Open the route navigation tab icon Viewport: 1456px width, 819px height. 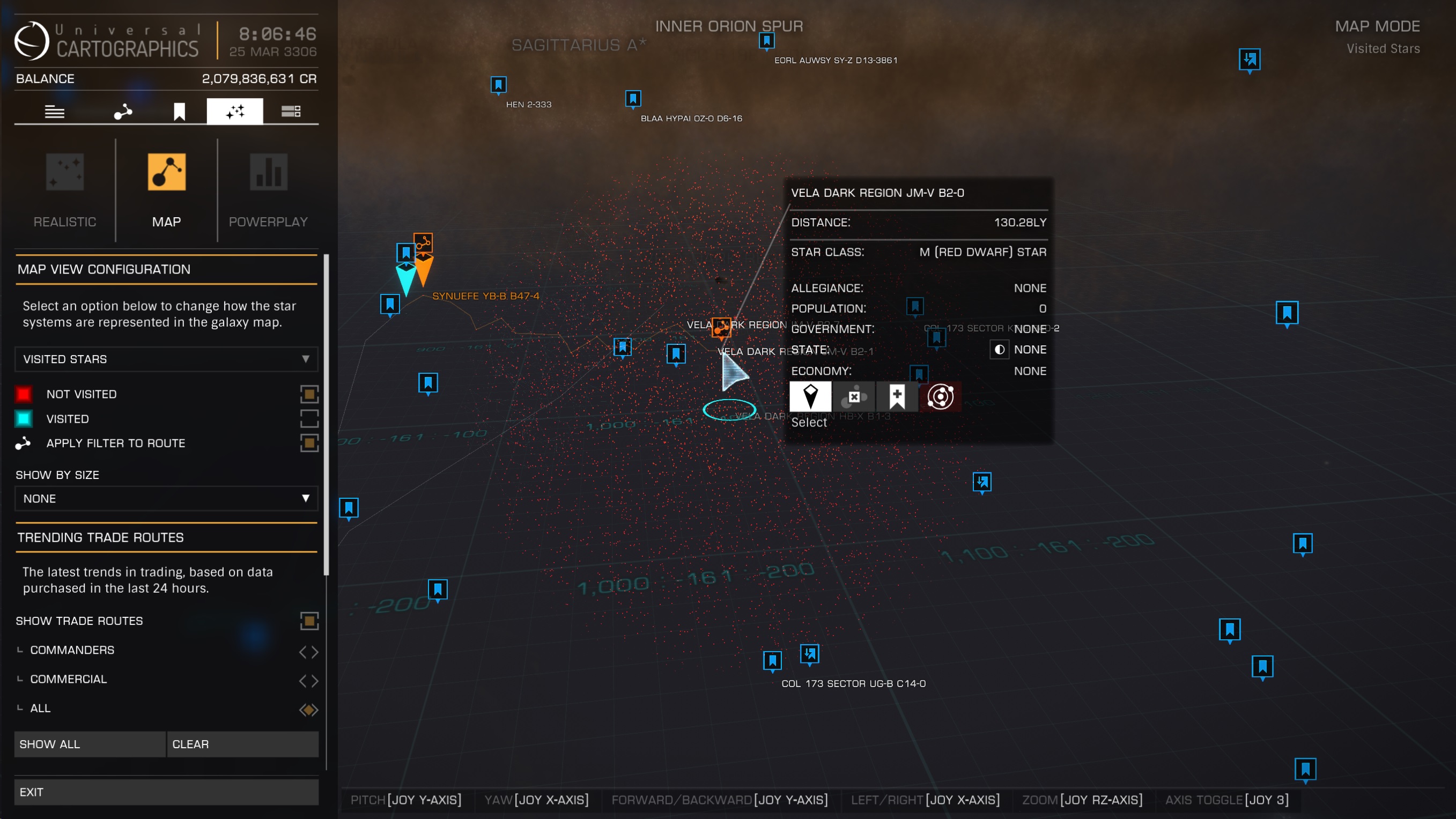tap(123, 112)
